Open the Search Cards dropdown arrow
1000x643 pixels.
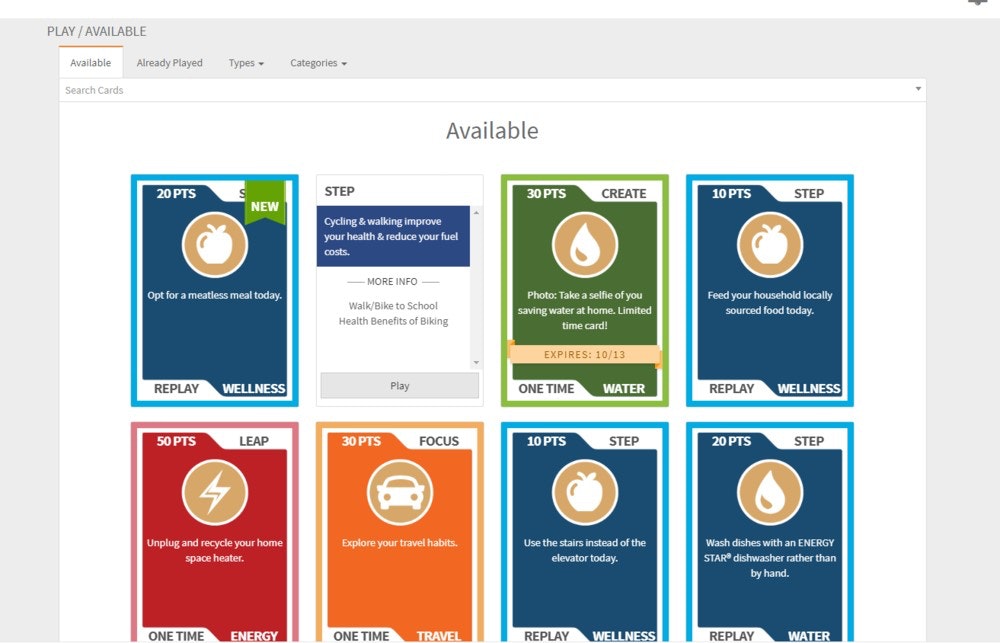pos(918,90)
